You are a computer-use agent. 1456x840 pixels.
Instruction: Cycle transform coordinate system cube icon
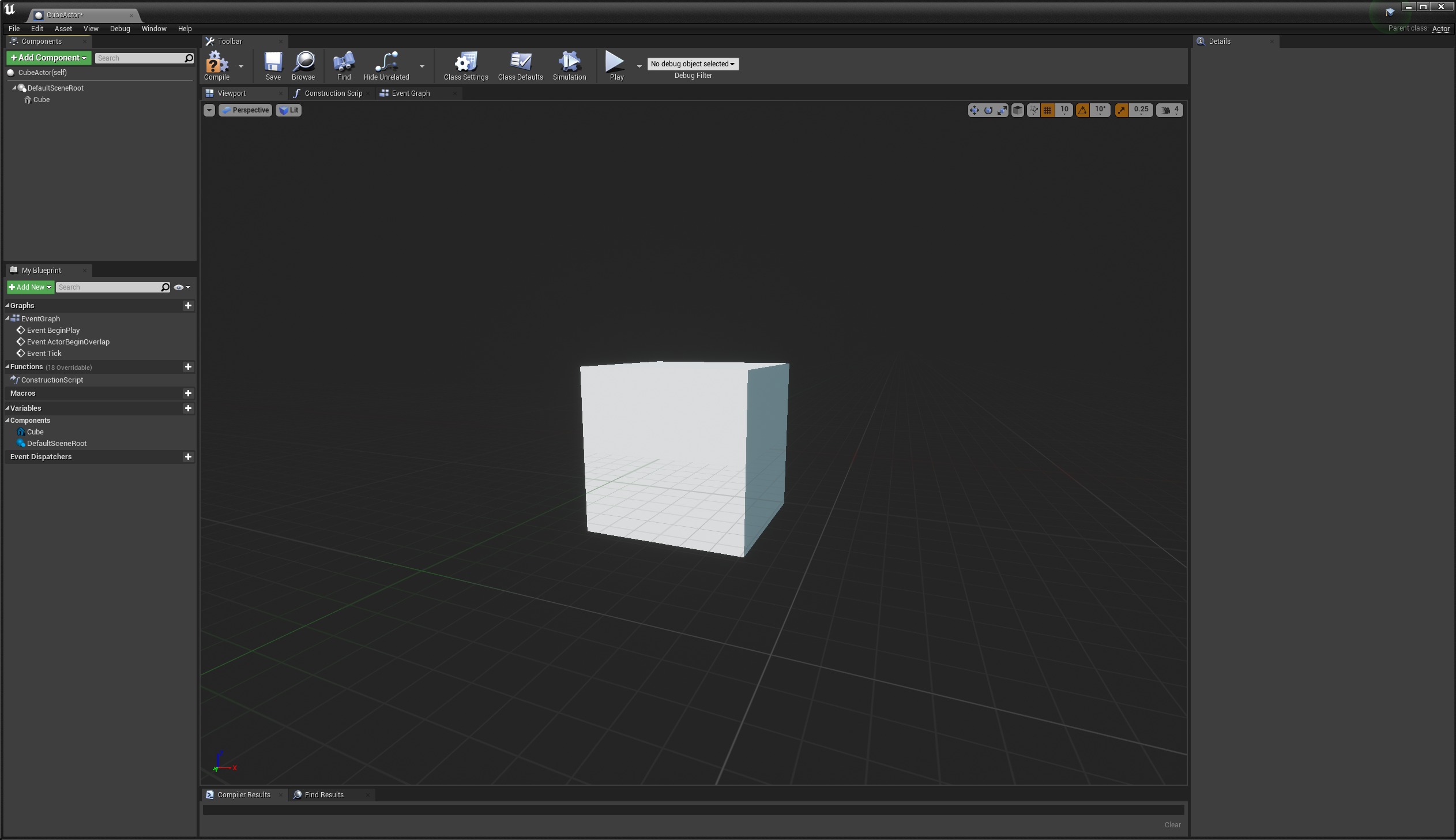pos(1018,110)
